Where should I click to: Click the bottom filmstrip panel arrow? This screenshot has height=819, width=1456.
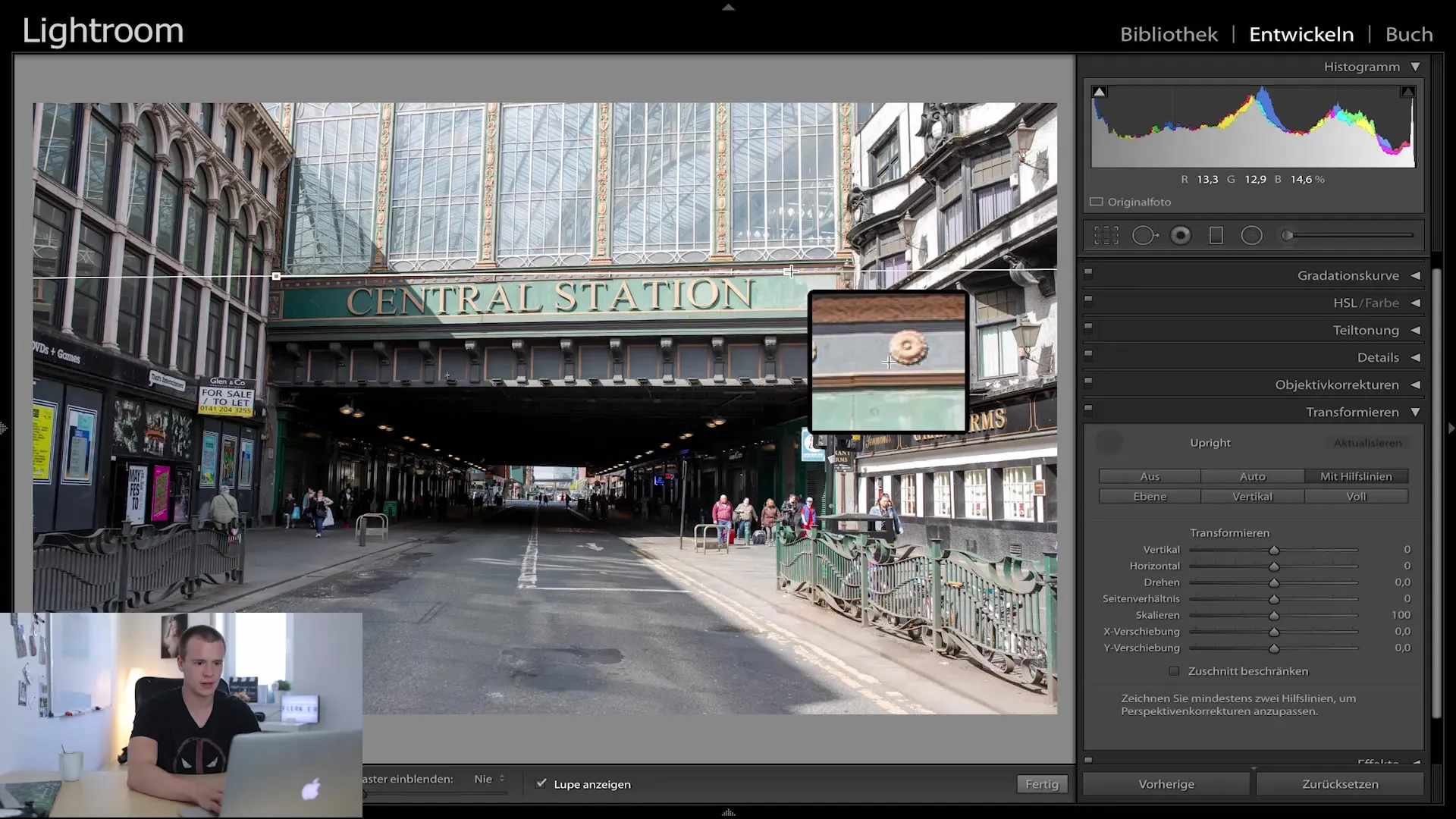(x=728, y=812)
